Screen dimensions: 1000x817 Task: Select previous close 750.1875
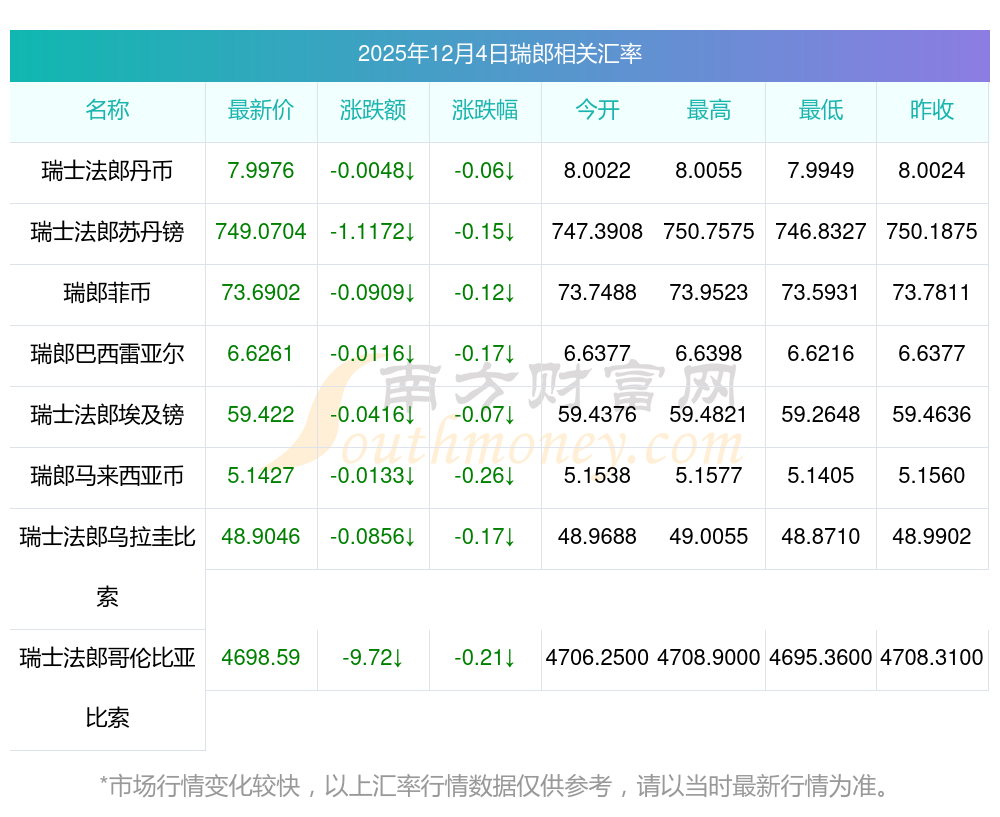(932, 232)
